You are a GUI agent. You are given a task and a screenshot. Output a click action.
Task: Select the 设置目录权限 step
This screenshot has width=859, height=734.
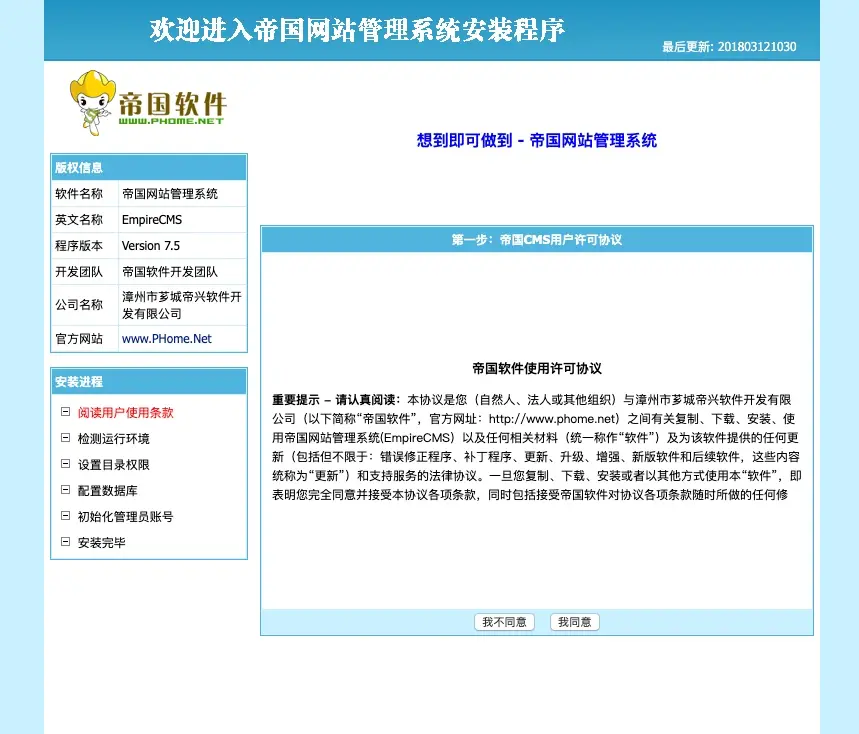113,465
